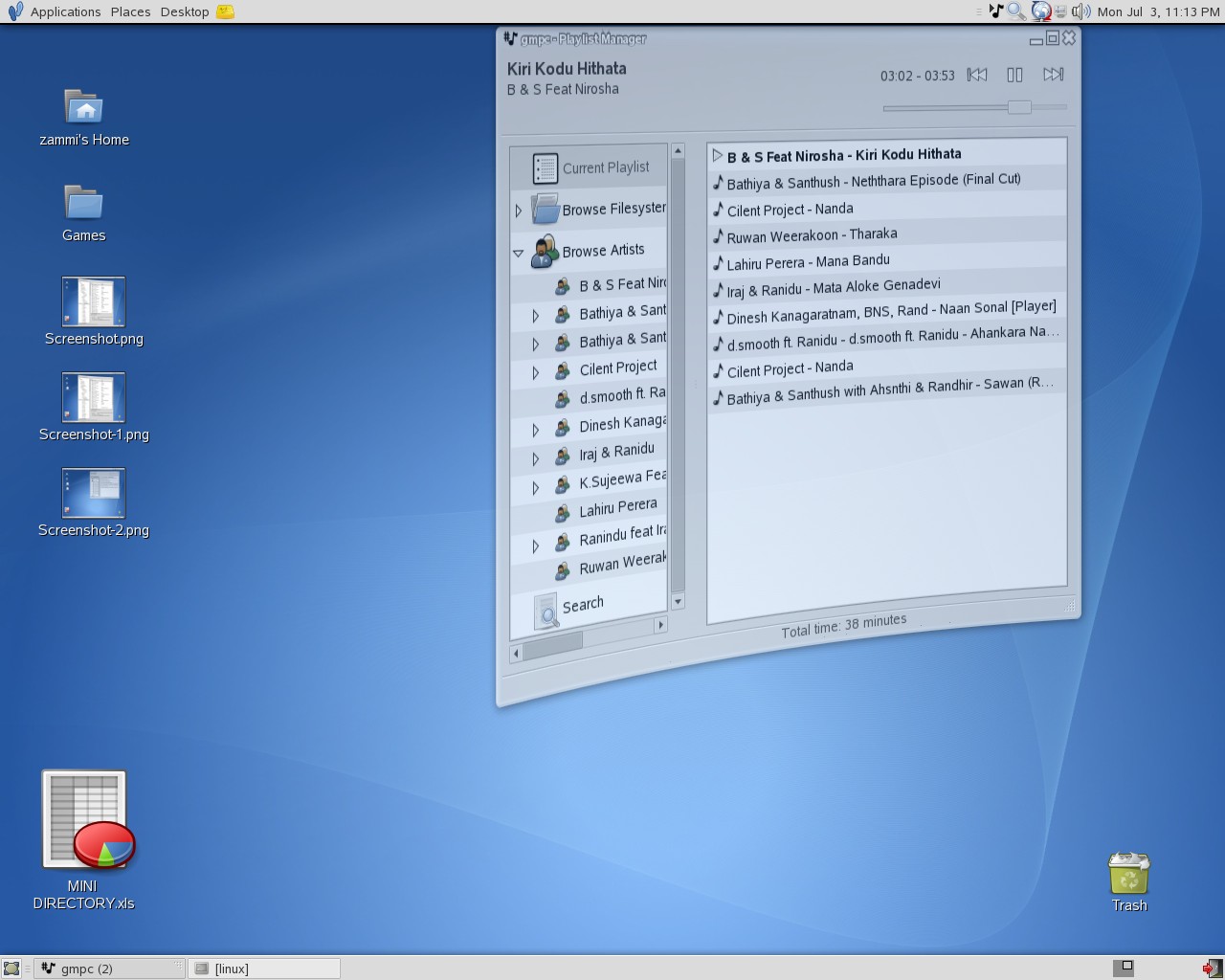The image size is (1225, 980).
Task: Click the globe network tray icon
Action: pyautogui.click(x=1040, y=11)
